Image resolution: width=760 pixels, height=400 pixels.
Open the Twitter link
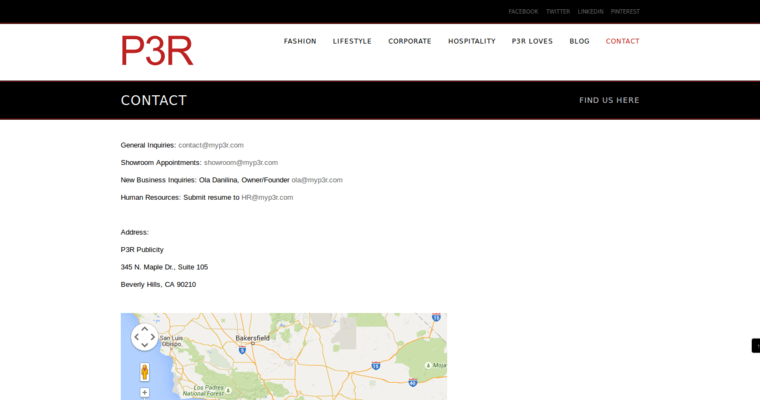pyautogui.click(x=558, y=12)
